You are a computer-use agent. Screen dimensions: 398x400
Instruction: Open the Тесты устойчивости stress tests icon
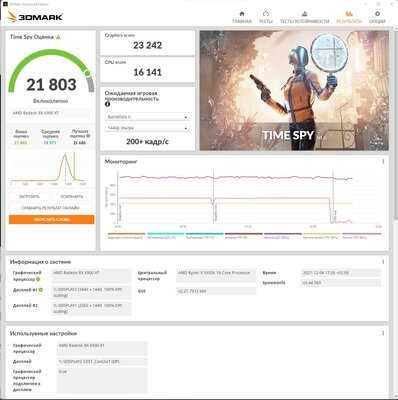click(304, 14)
